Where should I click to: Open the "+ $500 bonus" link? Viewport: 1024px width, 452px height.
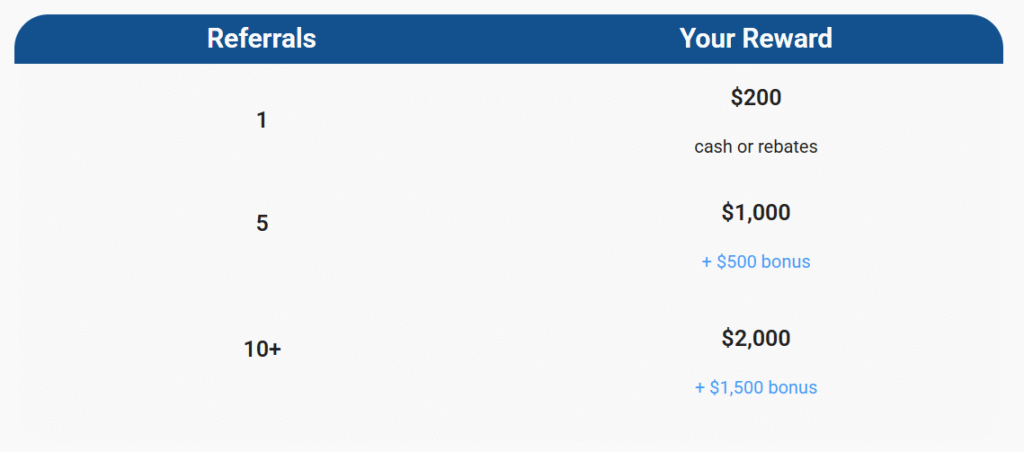point(756,262)
